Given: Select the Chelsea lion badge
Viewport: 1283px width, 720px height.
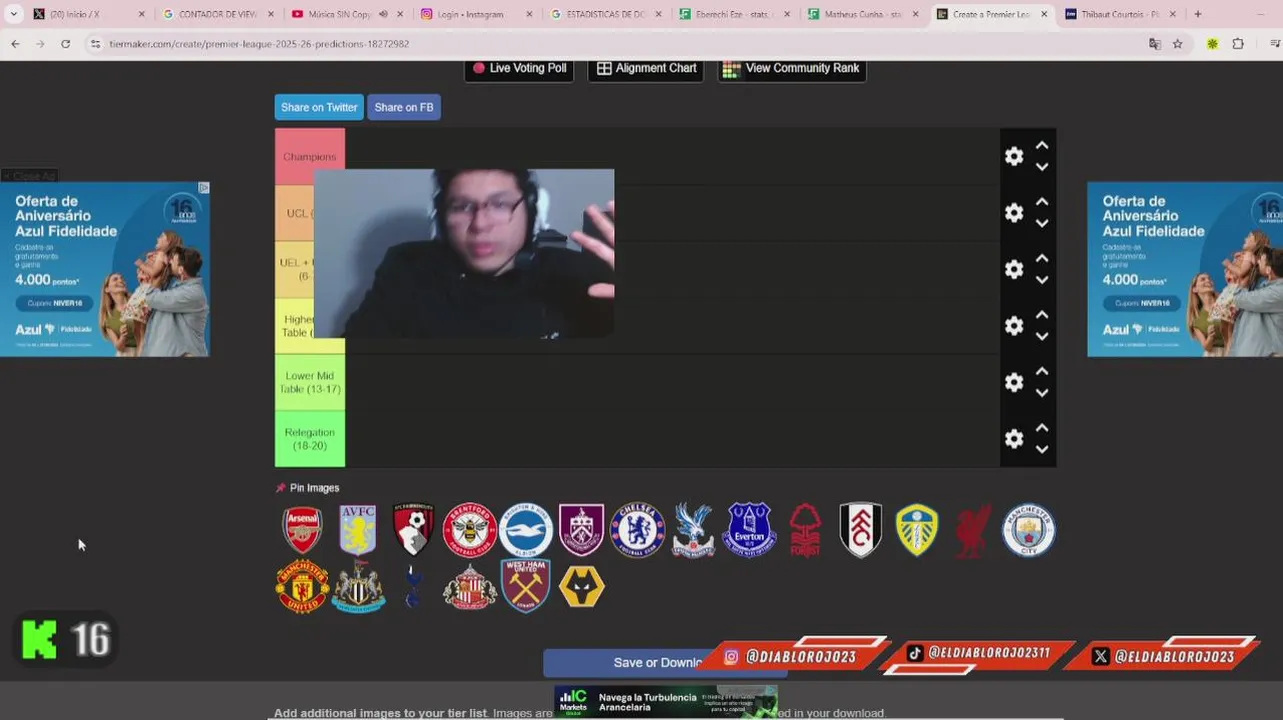Looking at the screenshot, I should coord(638,530).
